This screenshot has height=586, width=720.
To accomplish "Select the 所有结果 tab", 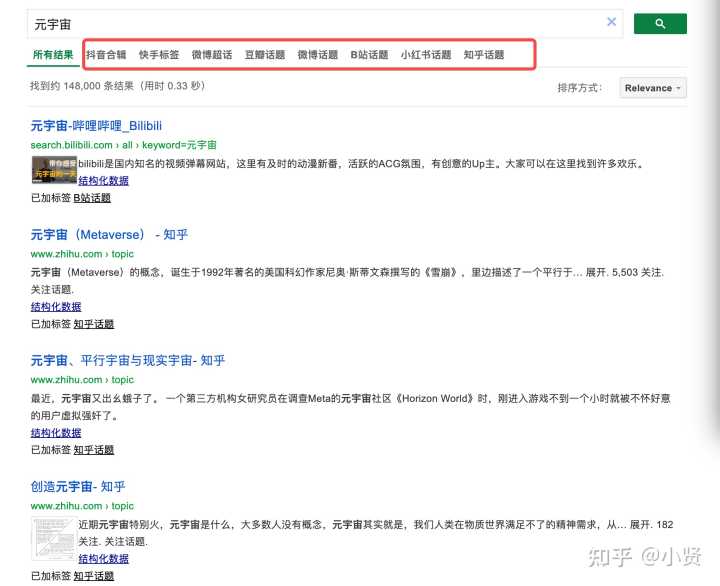I will coord(53,55).
